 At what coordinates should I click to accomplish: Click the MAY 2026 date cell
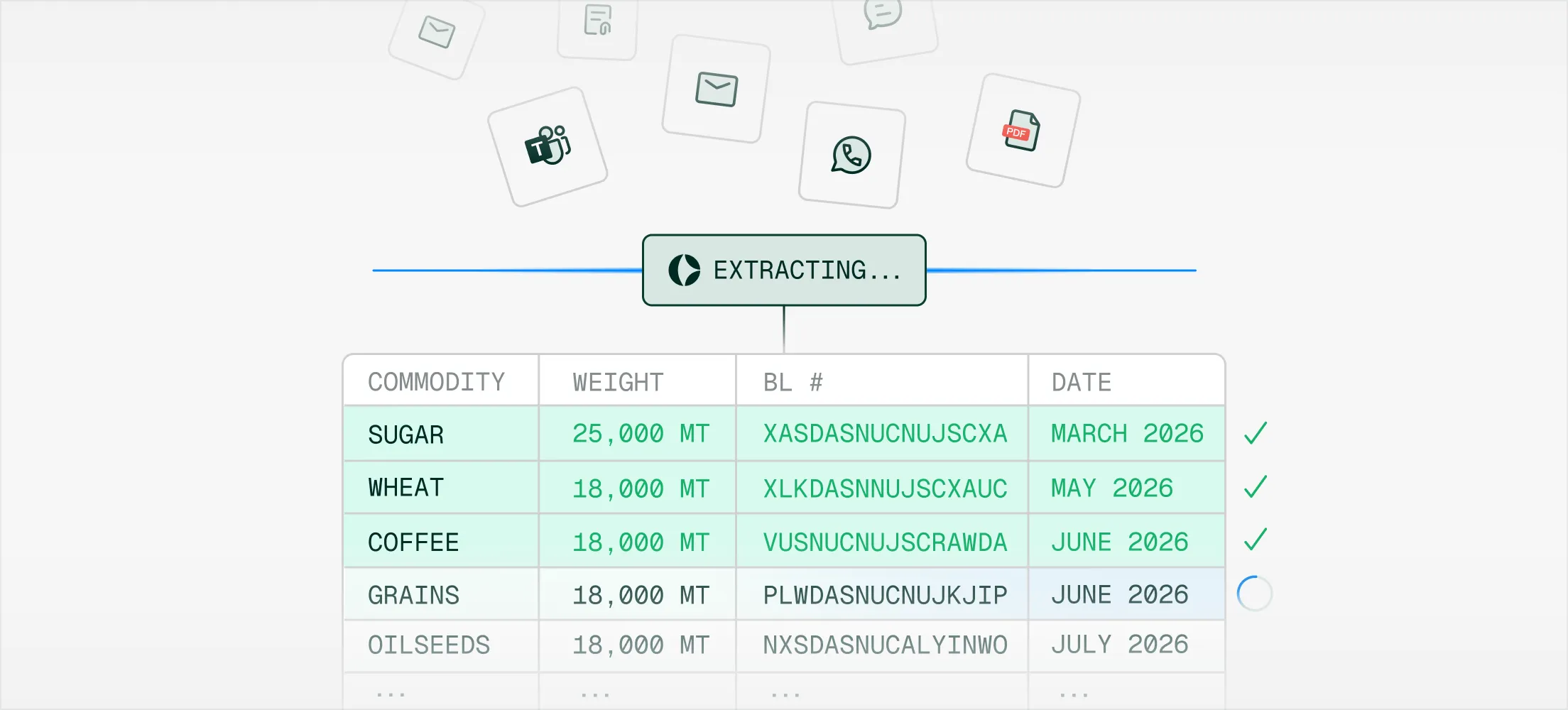pos(1127,488)
